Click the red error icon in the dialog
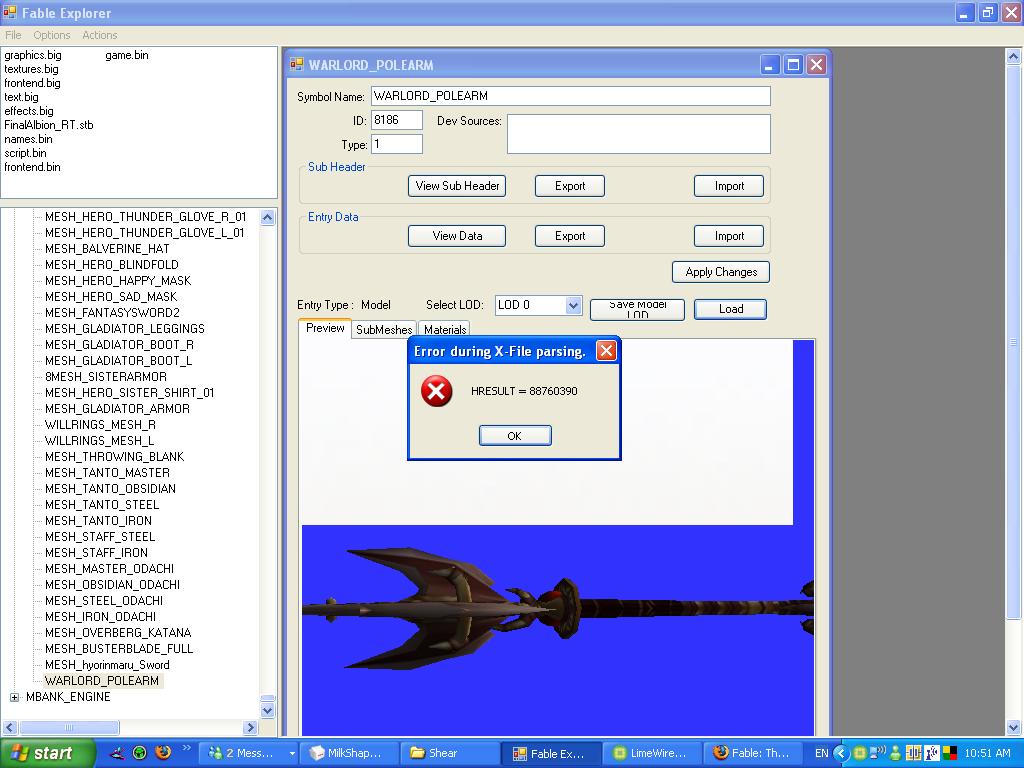 click(436, 391)
